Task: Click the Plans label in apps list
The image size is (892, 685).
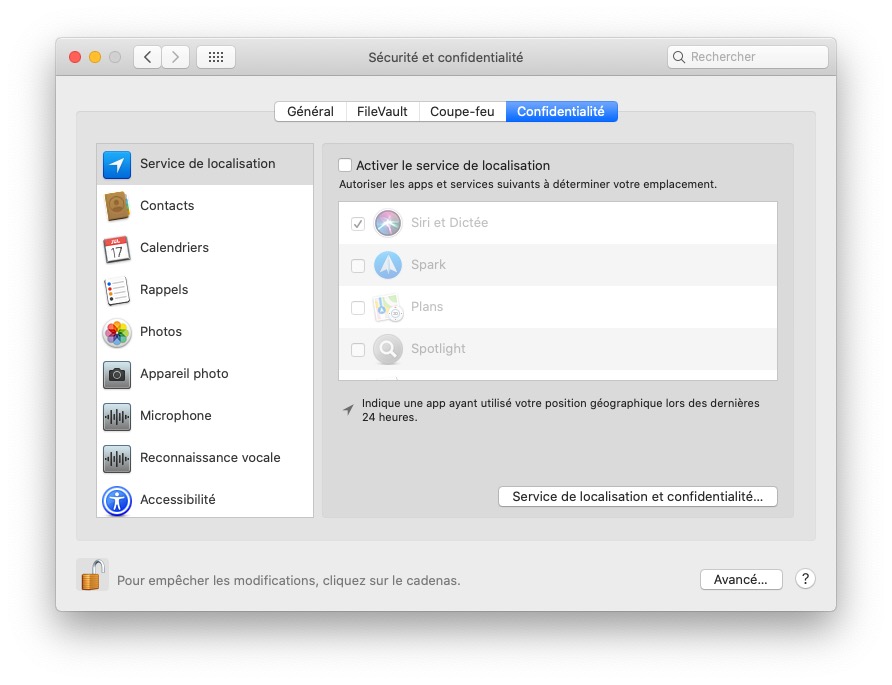Action: click(x=427, y=307)
